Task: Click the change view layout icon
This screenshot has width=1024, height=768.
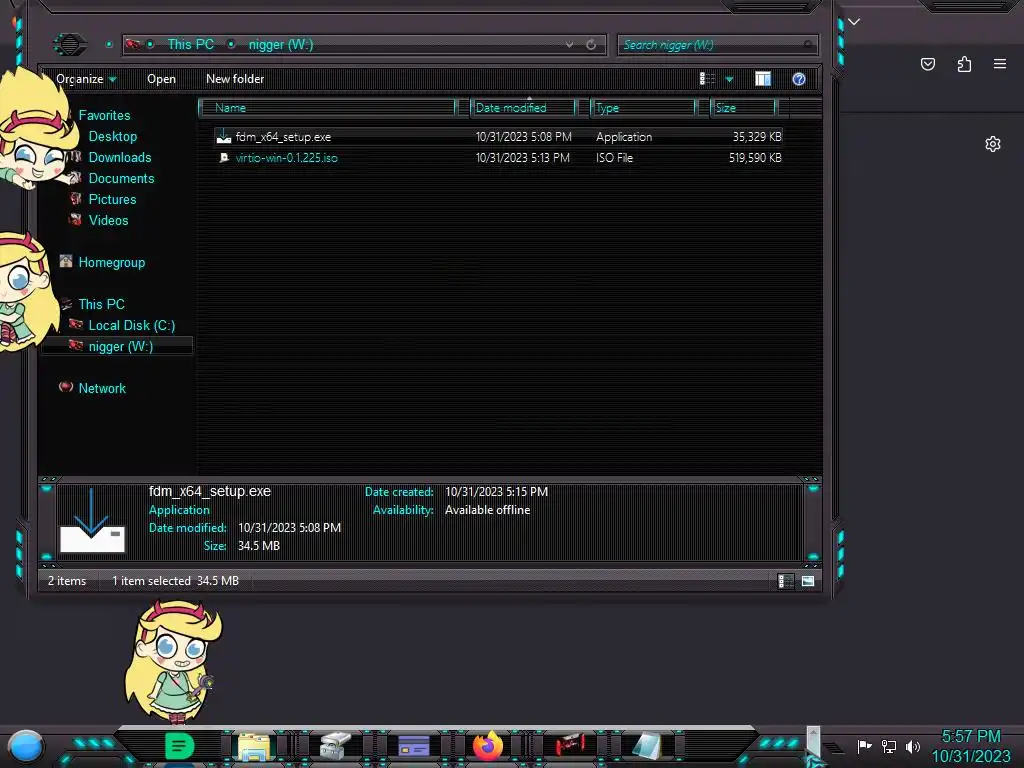Action: (x=707, y=79)
